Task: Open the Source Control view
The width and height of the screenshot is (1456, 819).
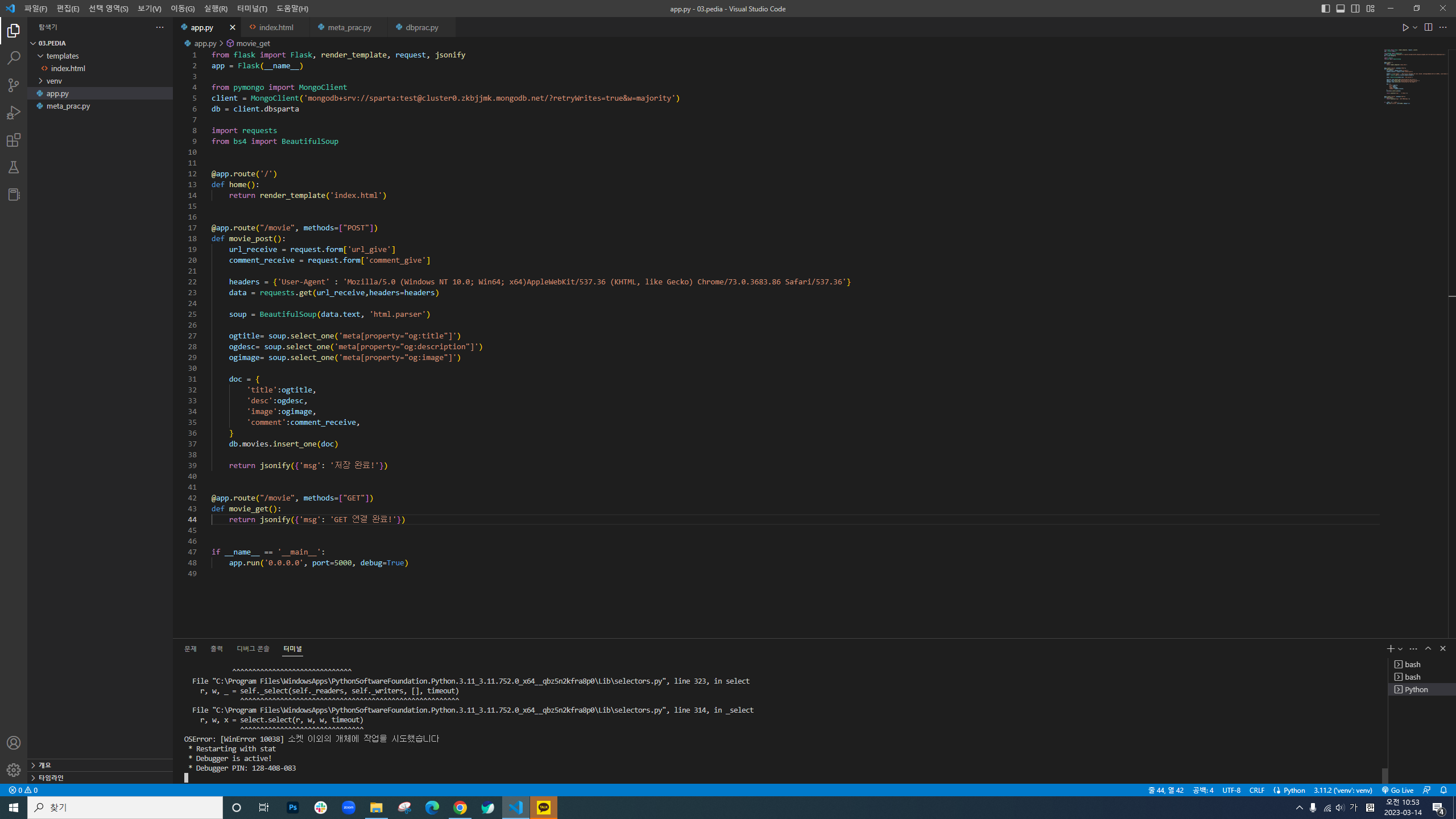Action: pos(14,85)
